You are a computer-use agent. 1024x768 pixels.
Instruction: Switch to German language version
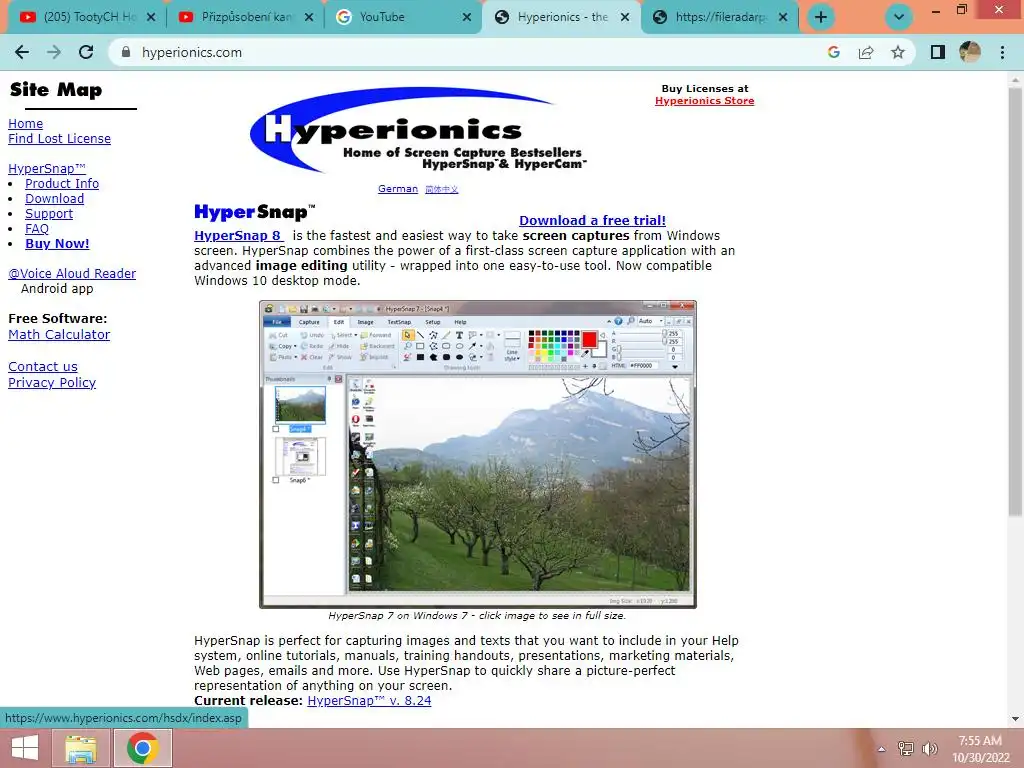(398, 189)
